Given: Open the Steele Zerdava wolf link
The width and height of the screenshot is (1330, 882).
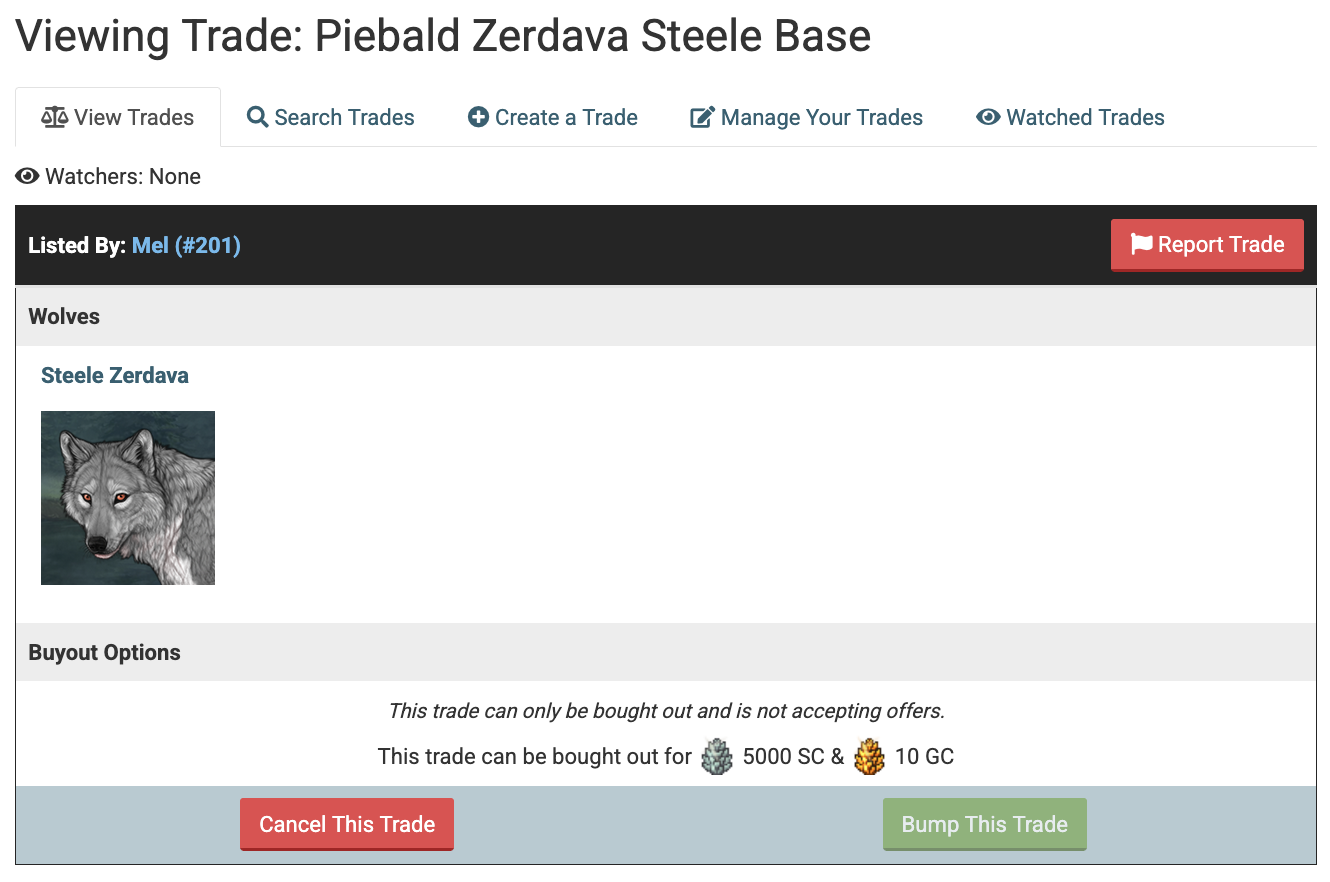Looking at the screenshot, I should 114,376.
